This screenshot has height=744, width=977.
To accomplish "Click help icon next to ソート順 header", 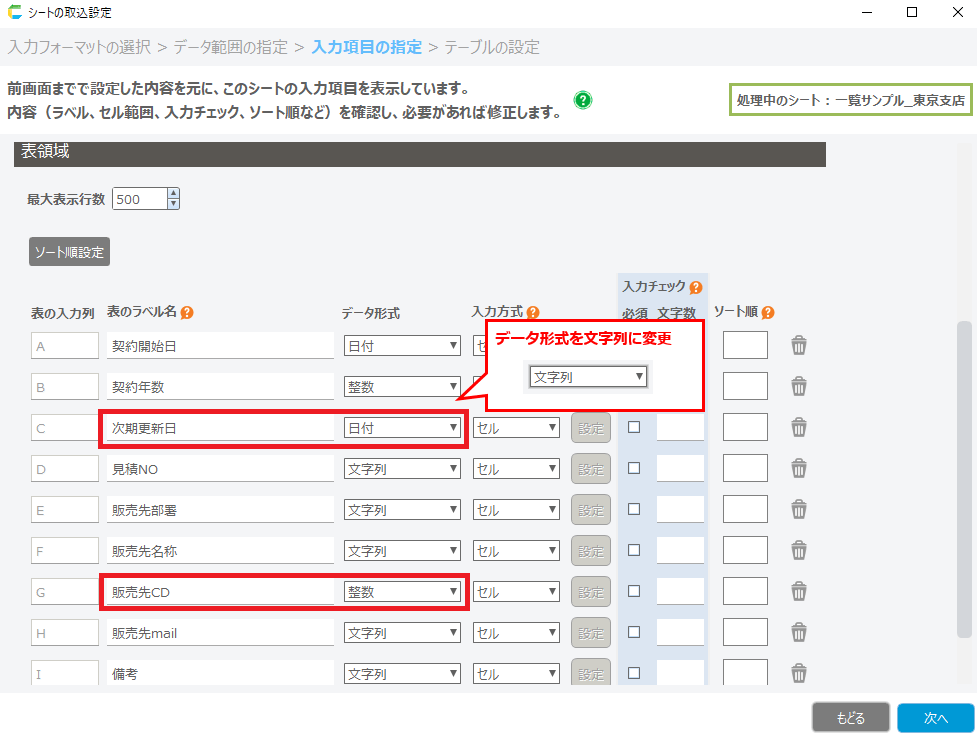I will pyautogui.click(x=768, y=313).
